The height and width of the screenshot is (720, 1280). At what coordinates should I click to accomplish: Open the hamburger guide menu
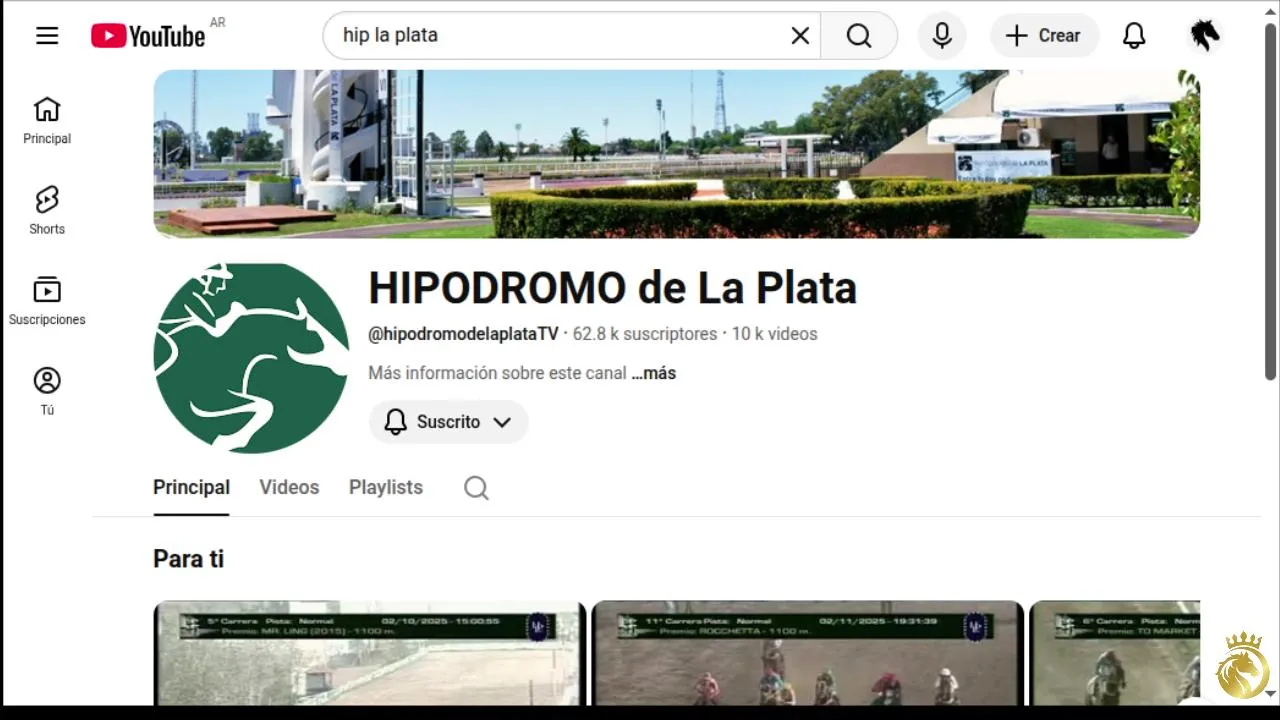(x=47, y=36)
